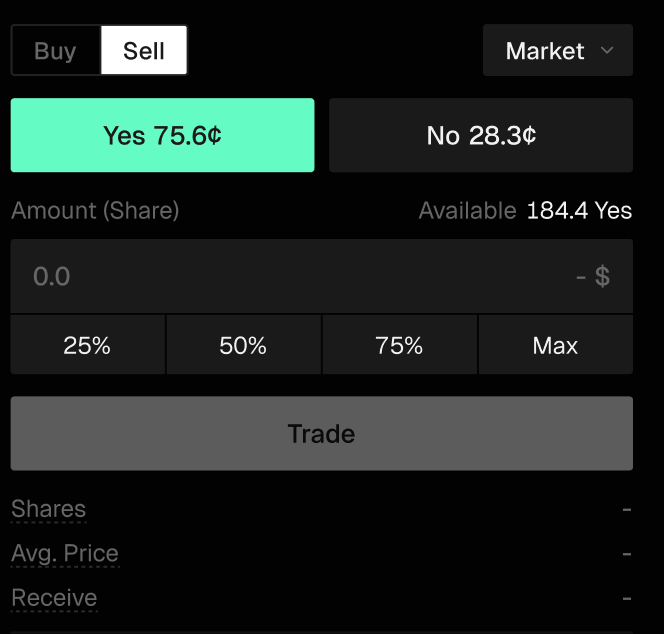Image resolution: width=664 pixels, height=634 pixels.
Task: Set amount to 75% of shares
Action: [x=399, y=346]
